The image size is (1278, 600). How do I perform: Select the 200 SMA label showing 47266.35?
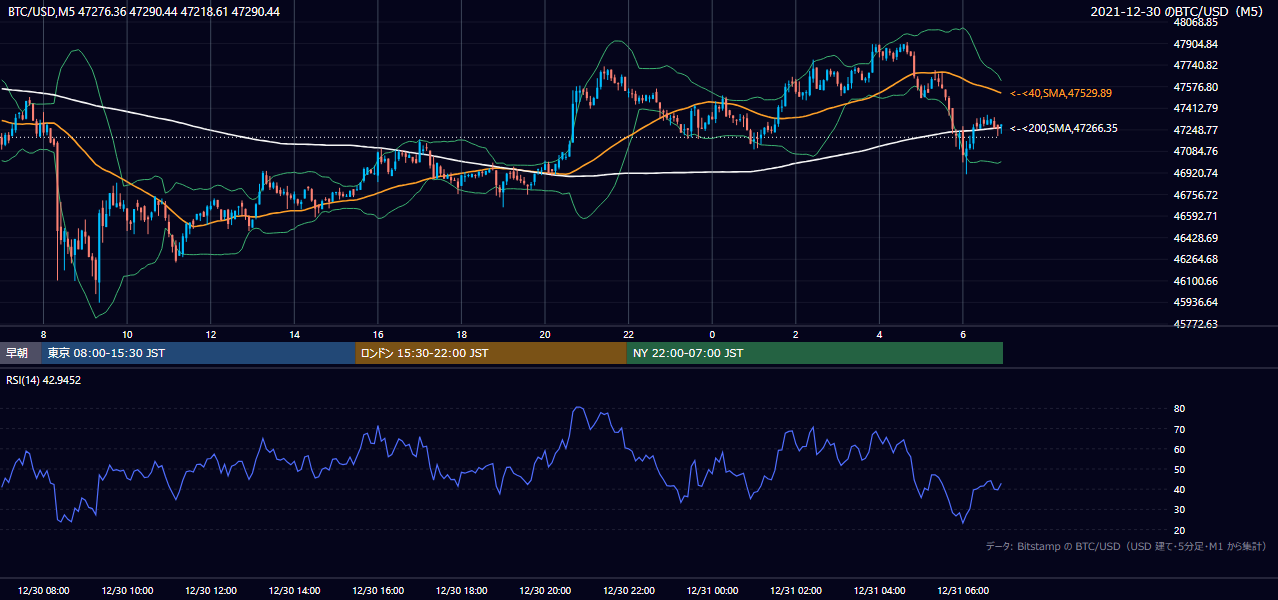[x=1063, y=128]
